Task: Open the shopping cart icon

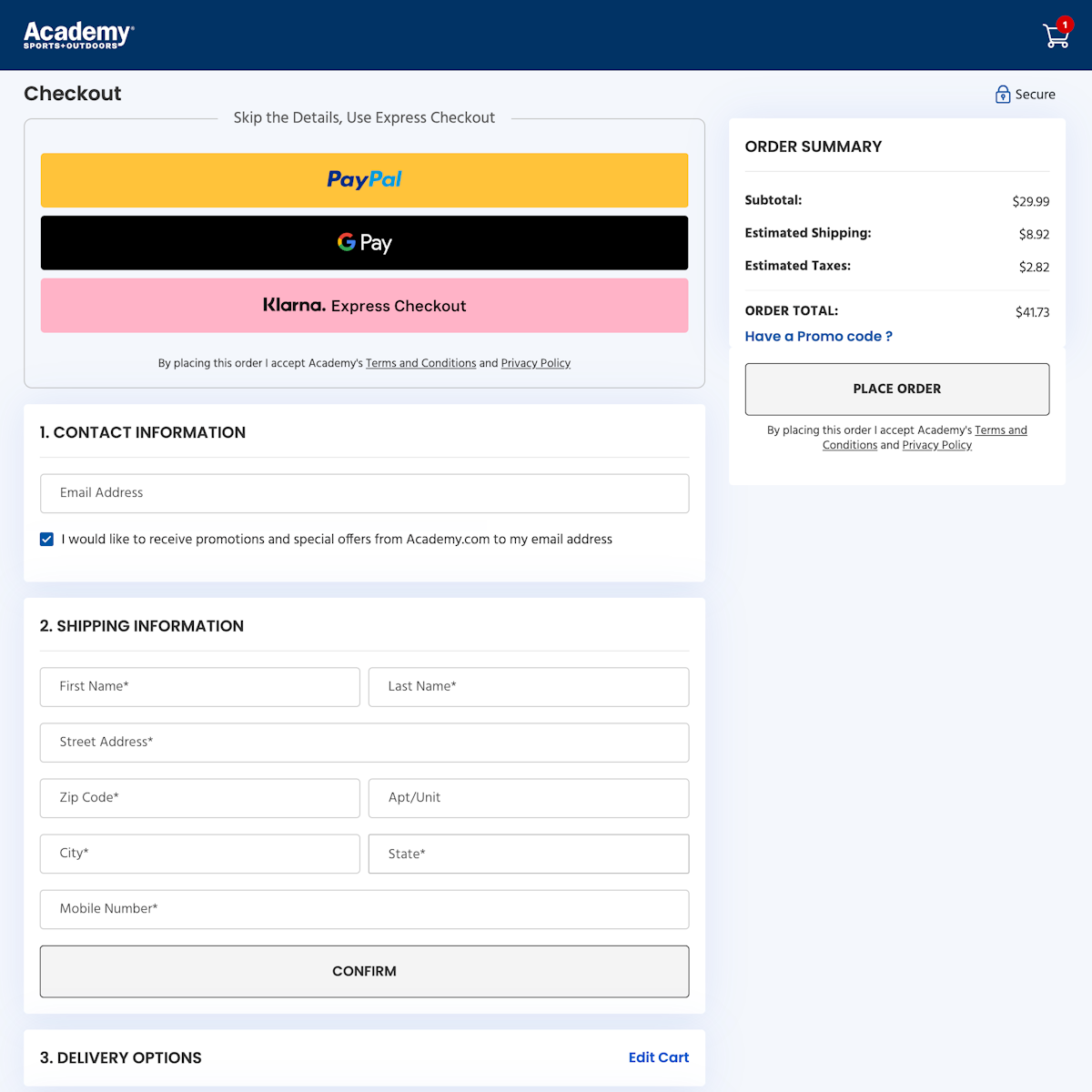Action: pyautogui.click(x=1056, y=35)
